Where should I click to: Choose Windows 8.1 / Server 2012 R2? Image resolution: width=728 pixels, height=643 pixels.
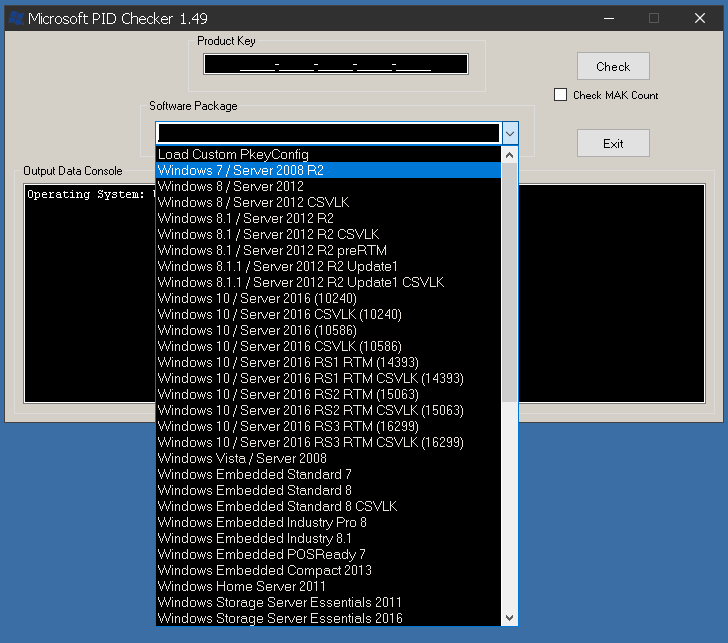pos(328,218)
